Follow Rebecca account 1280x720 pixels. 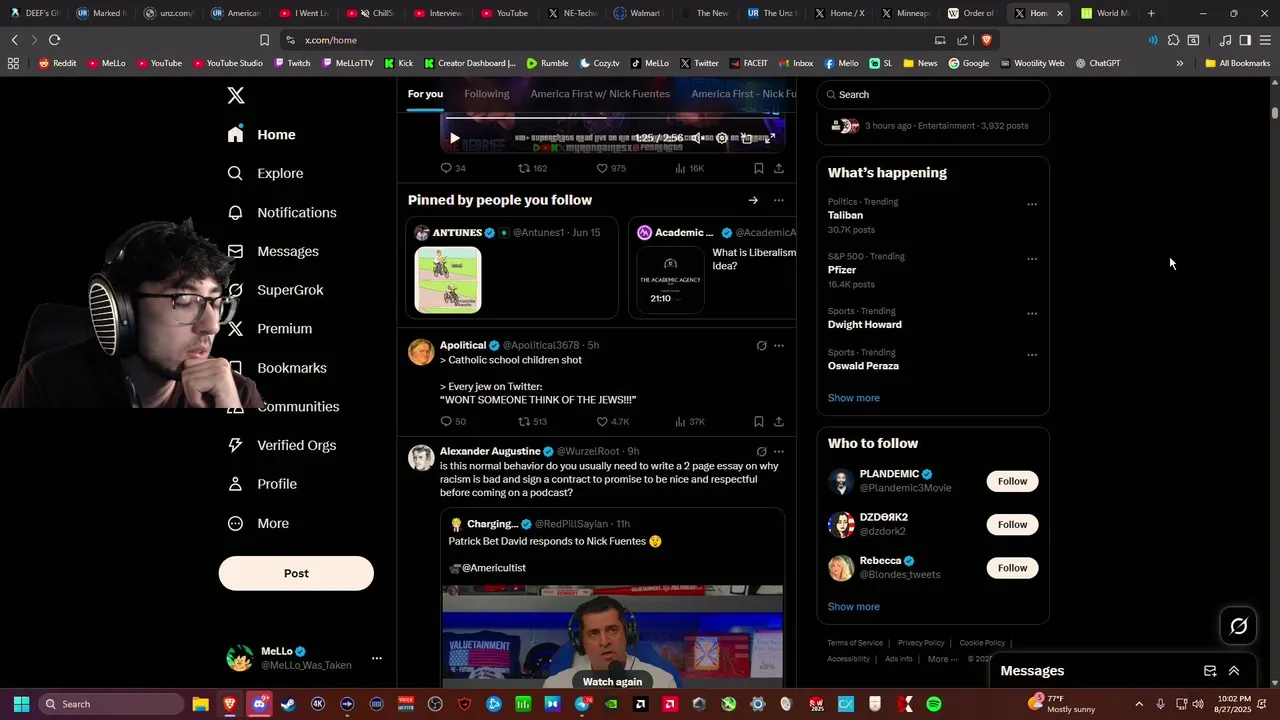1012,567
